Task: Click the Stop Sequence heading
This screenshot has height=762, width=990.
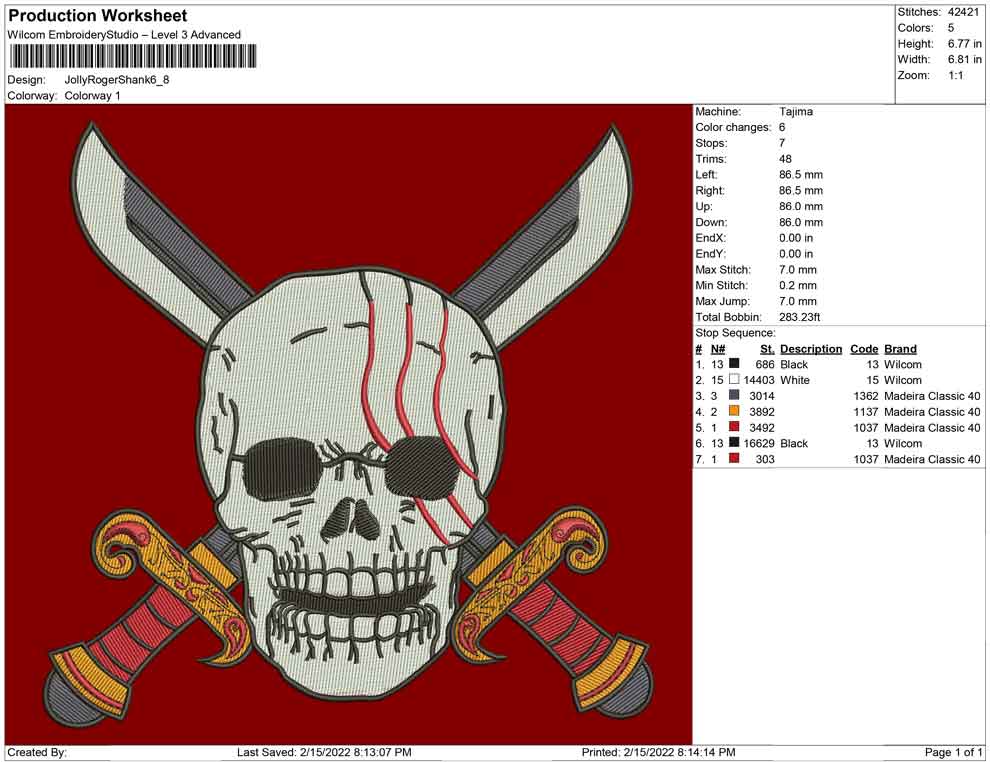Action: (x=735, y=333)
